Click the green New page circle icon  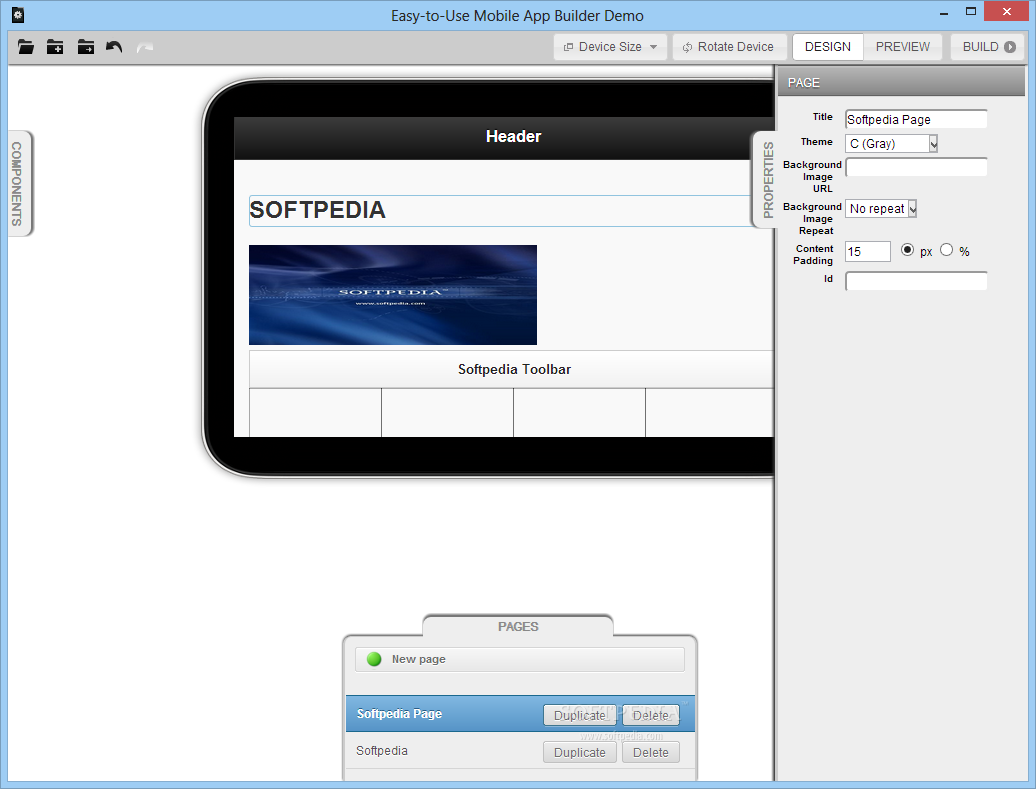click(x=374, y=659)
